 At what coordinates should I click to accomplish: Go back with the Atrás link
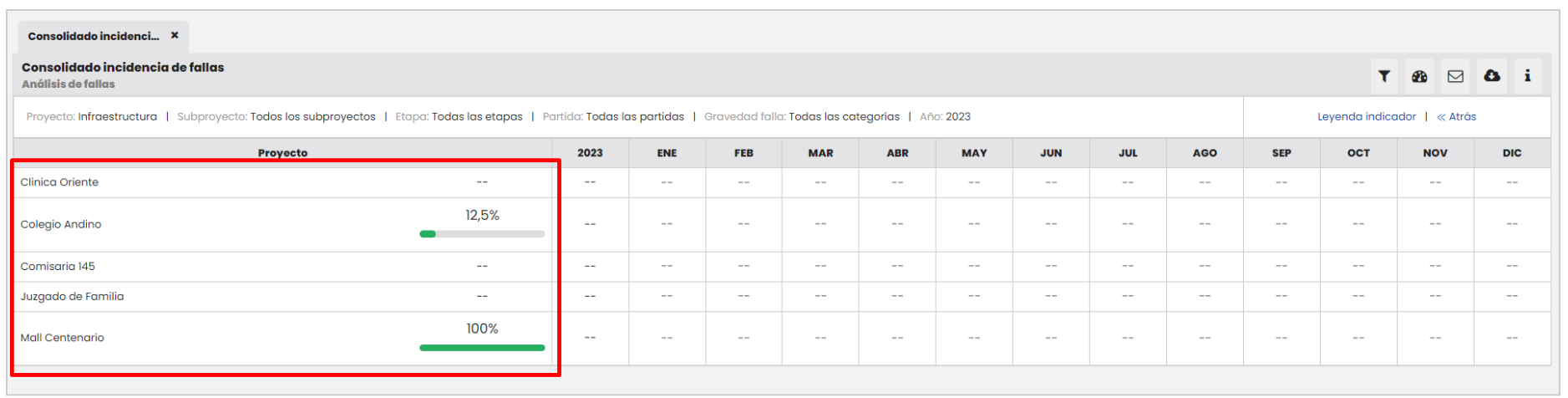[x=1456, y=117]
